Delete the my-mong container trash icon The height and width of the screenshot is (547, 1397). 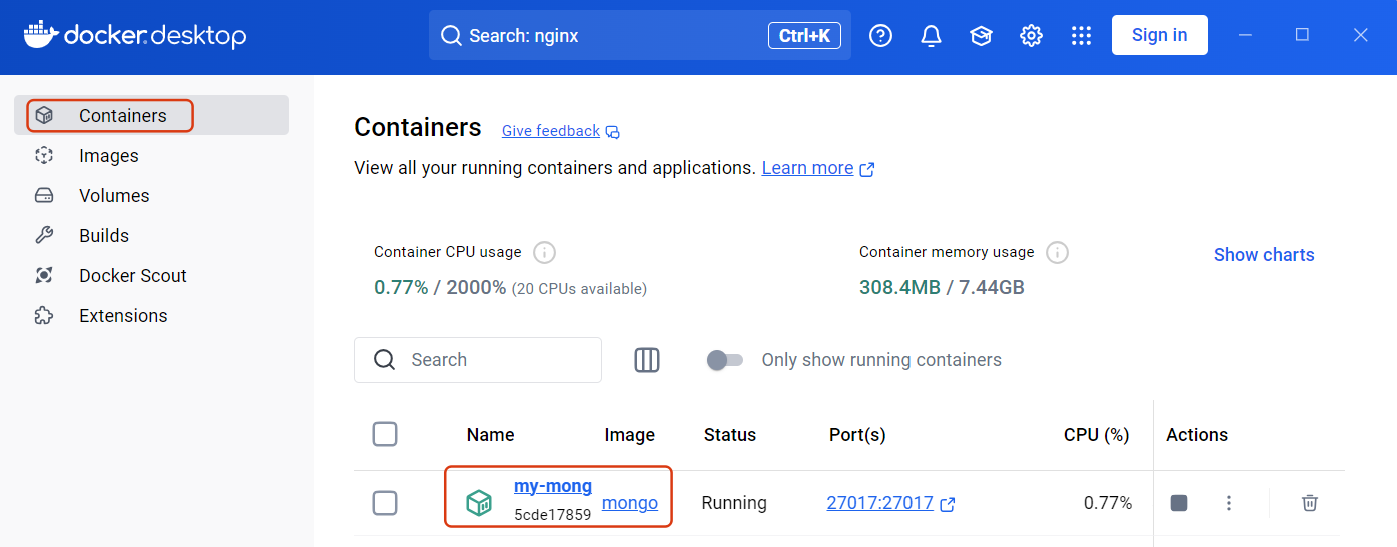coord(1310,503)
